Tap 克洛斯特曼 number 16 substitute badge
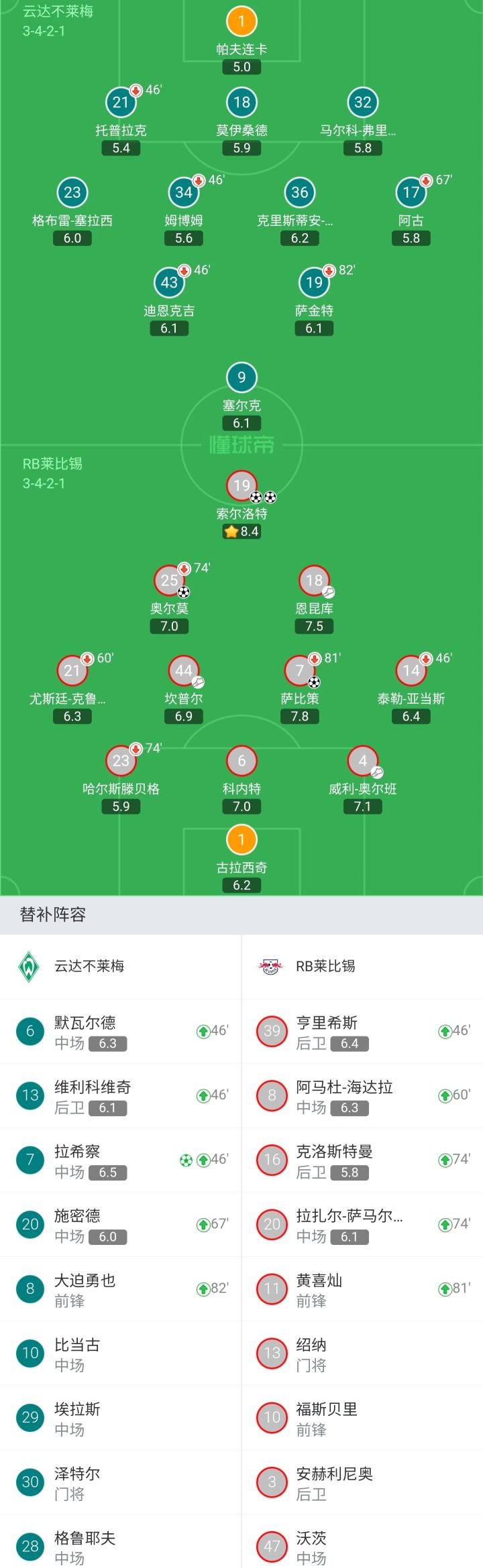Viewport: 483px width, 1568px height. pyautogui.click(x=272, y=1160)
